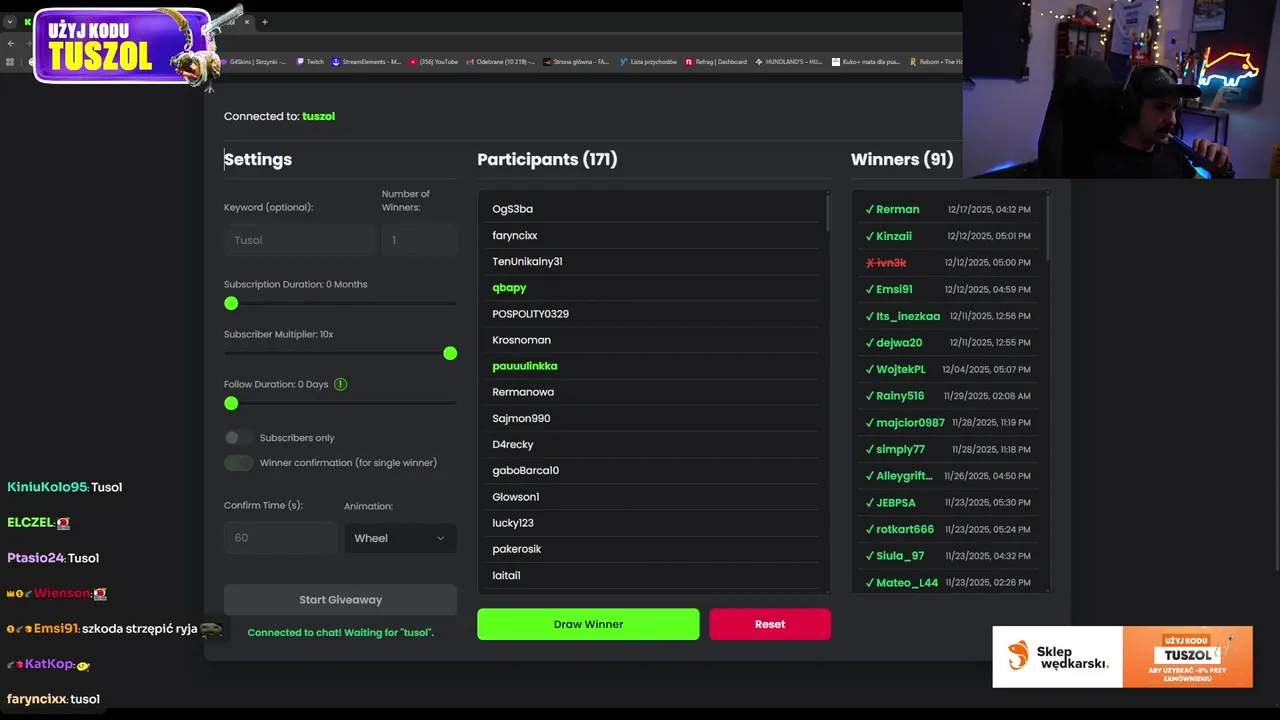The width and height of the screenshot is (1280, 720).
Task: Click the Draw Winner button
Action: (588, 624)
